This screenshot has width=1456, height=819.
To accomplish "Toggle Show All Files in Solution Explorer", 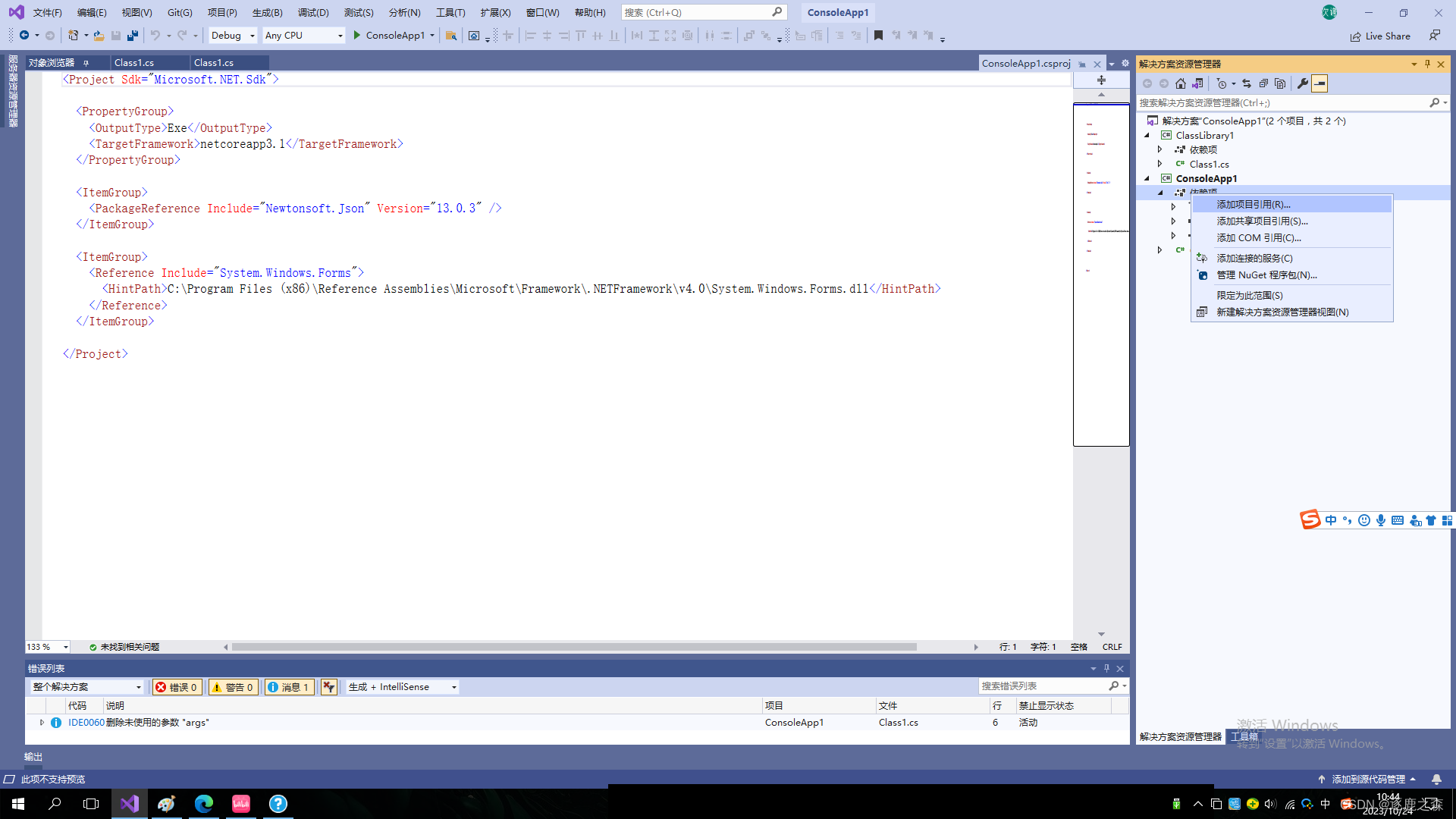I will click(1280, 84).
